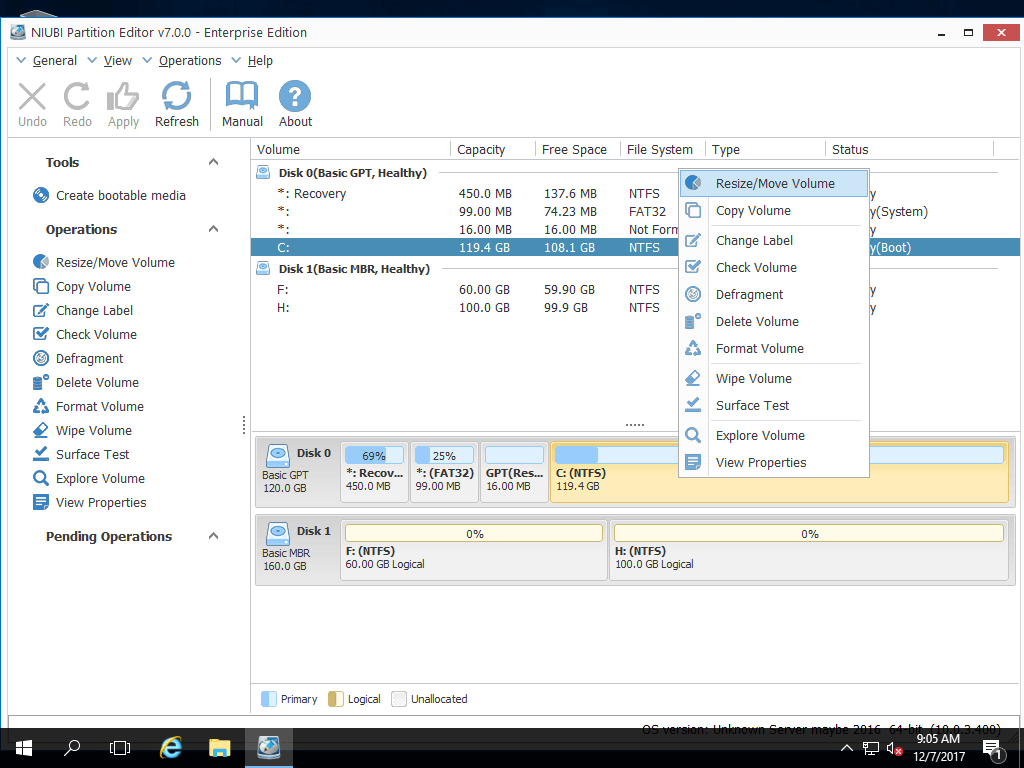
Task: Click the Disk 1 drive icon in the volume list
Action: (x=263, y=268)
